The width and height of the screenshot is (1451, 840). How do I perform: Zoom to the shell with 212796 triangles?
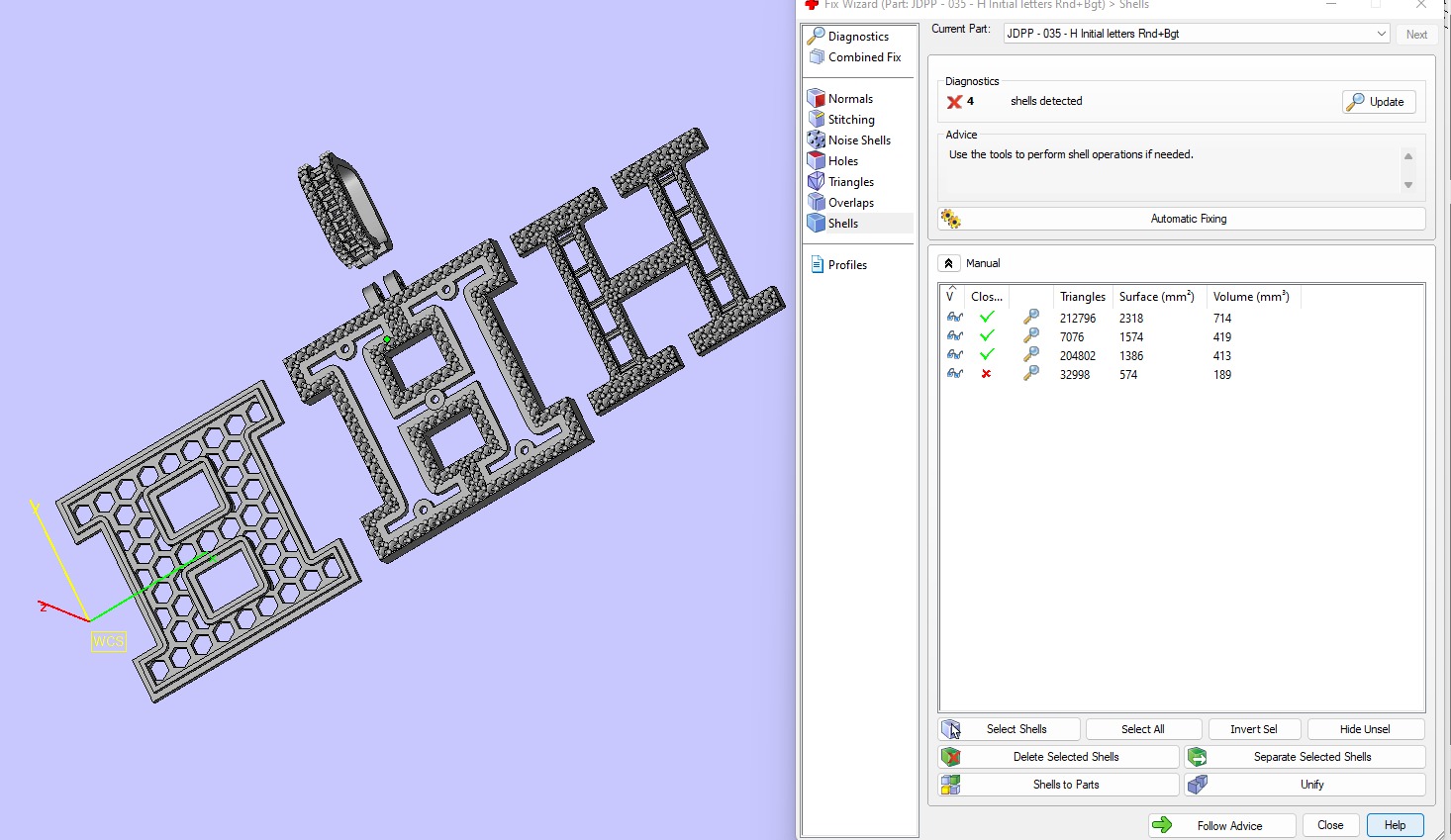point(1031,318)
